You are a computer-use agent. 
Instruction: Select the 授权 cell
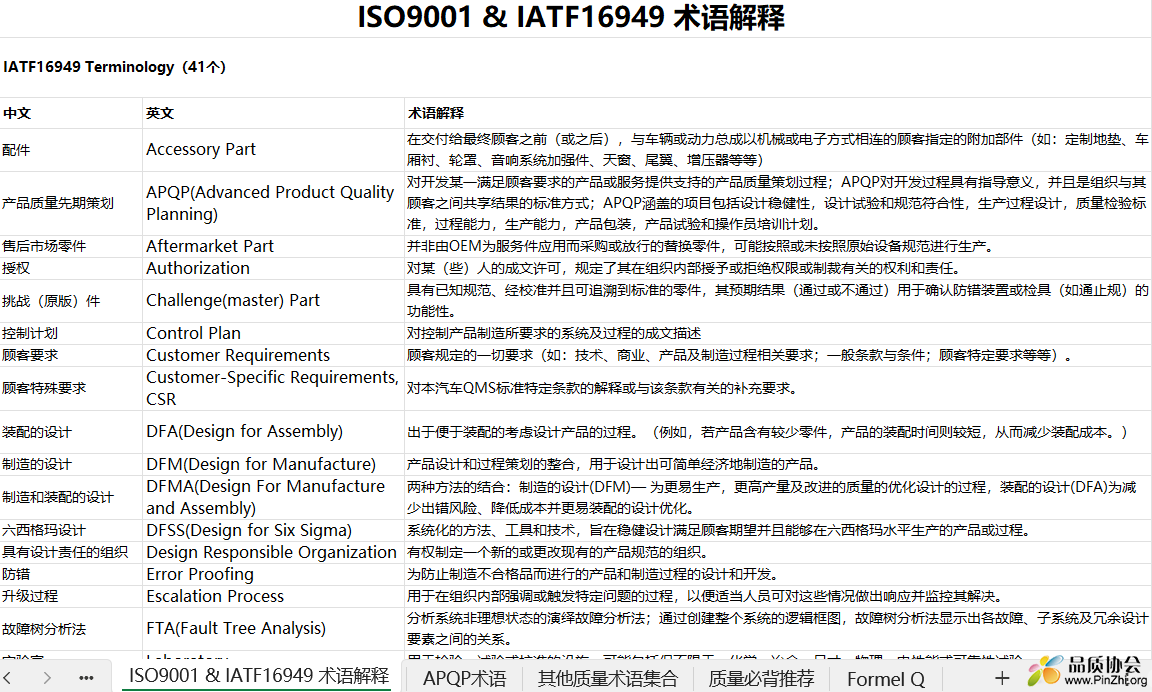point(71,268)
